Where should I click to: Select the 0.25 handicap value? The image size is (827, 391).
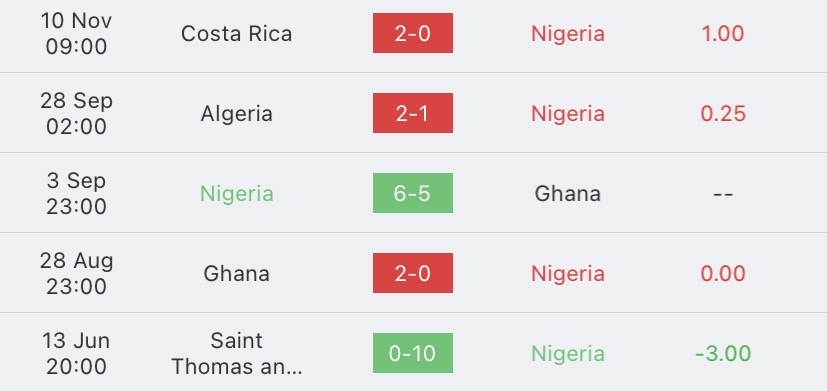click(723, 114)
